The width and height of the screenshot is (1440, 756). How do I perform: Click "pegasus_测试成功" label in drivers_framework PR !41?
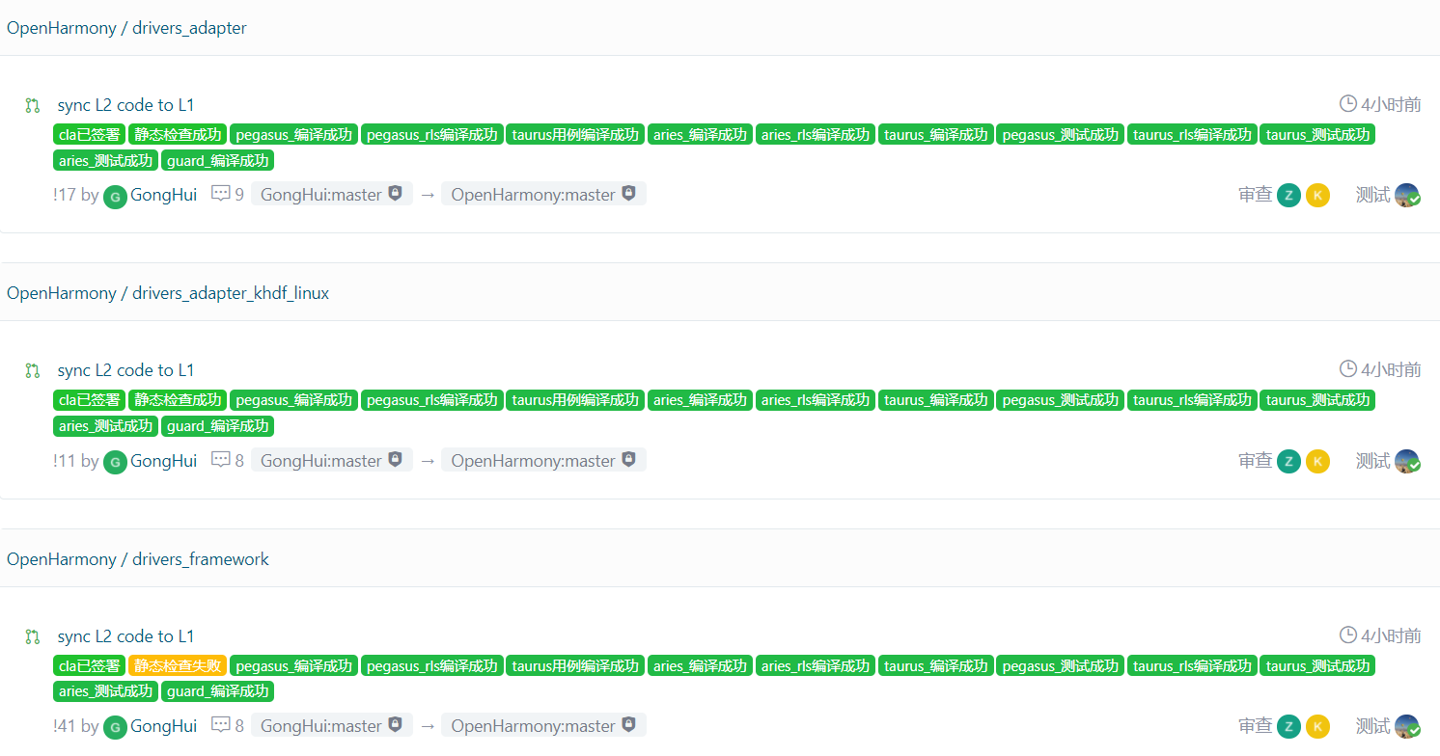(1060, 666)
